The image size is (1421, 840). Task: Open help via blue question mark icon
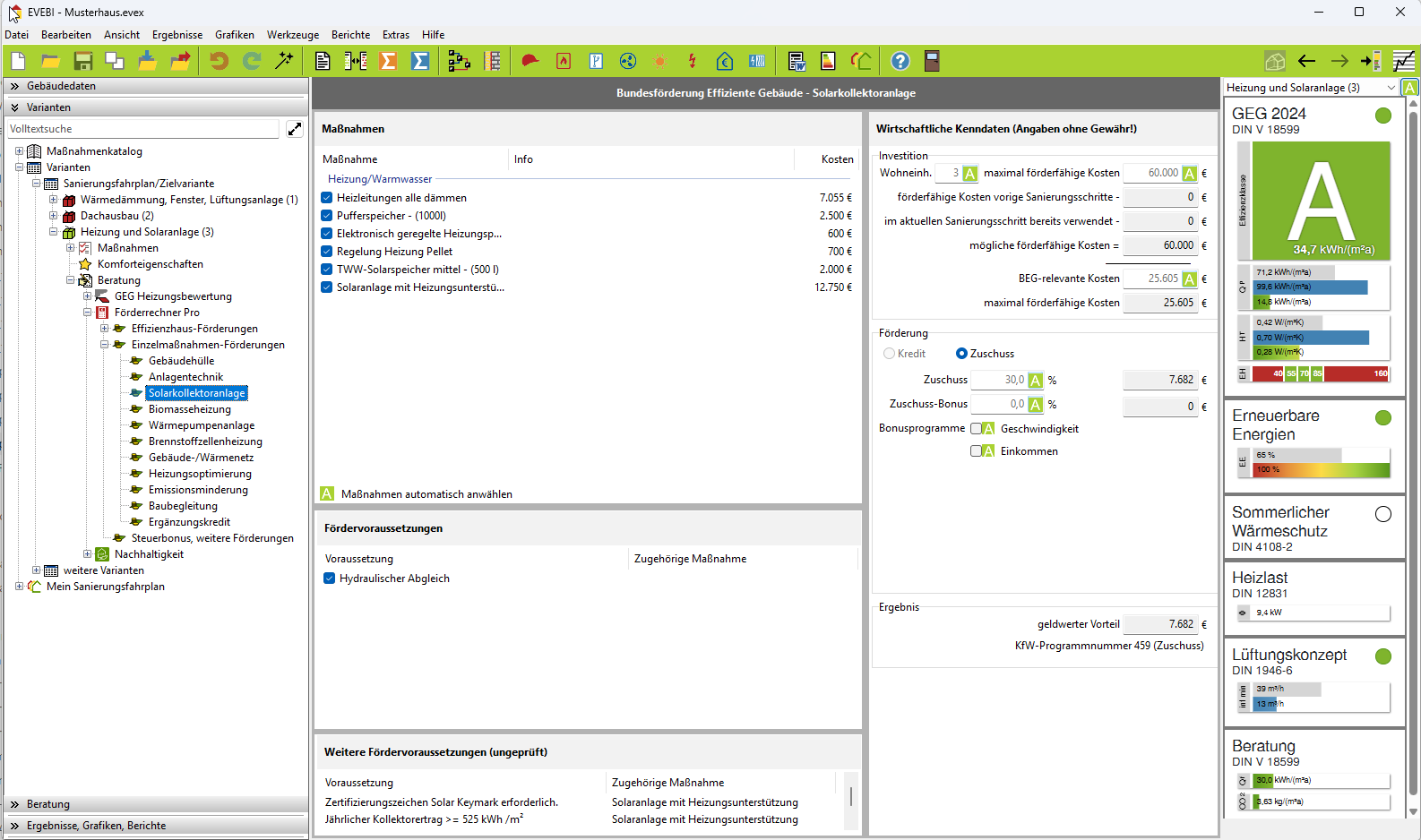[900, 61]
